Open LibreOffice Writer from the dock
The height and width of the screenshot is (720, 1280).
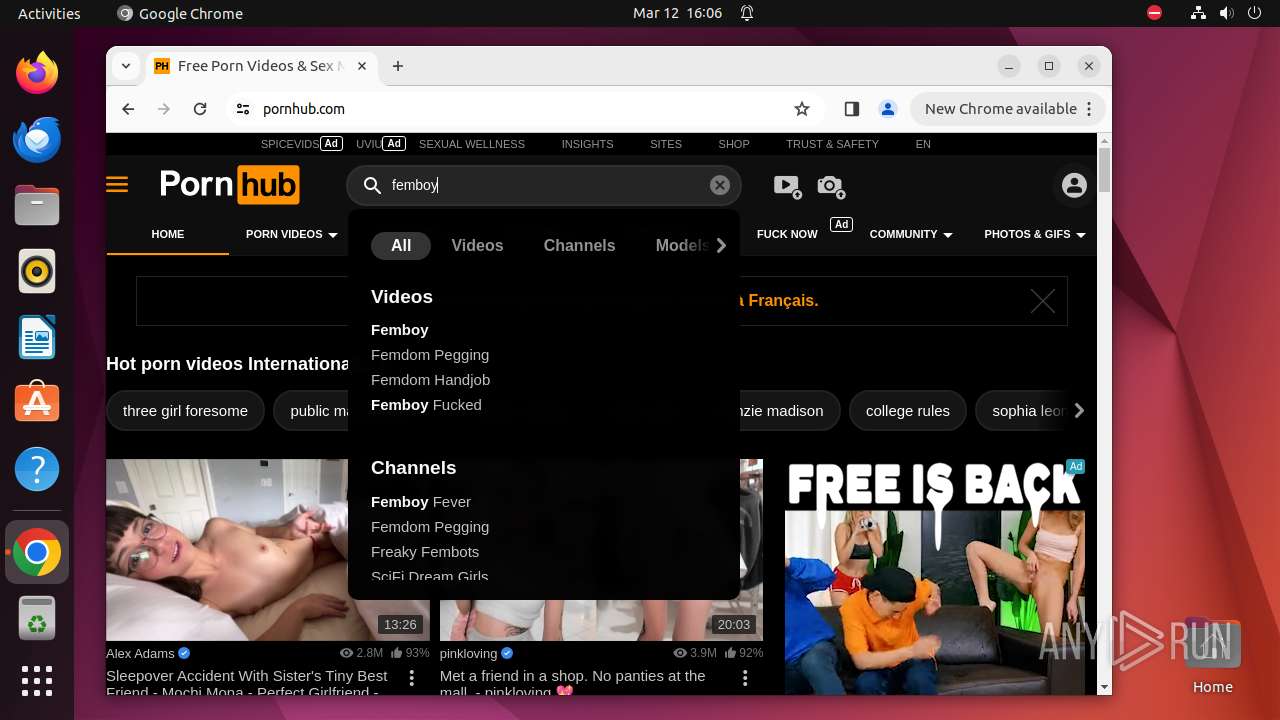pos(37,337)
